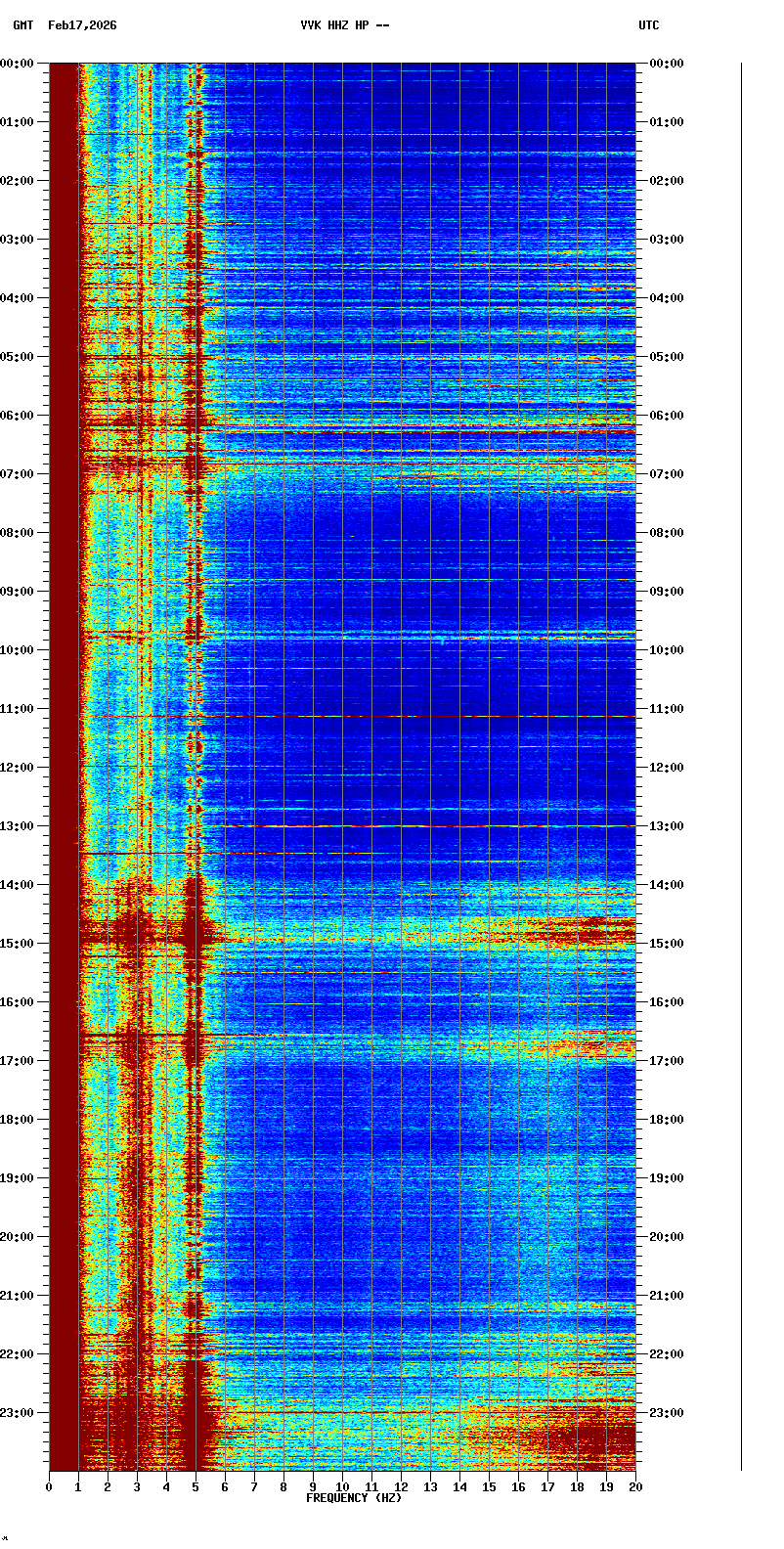This screenshot has height=1549, width=784.
Task: Click the 03:00 label on right axis
Action: (667, 240)
